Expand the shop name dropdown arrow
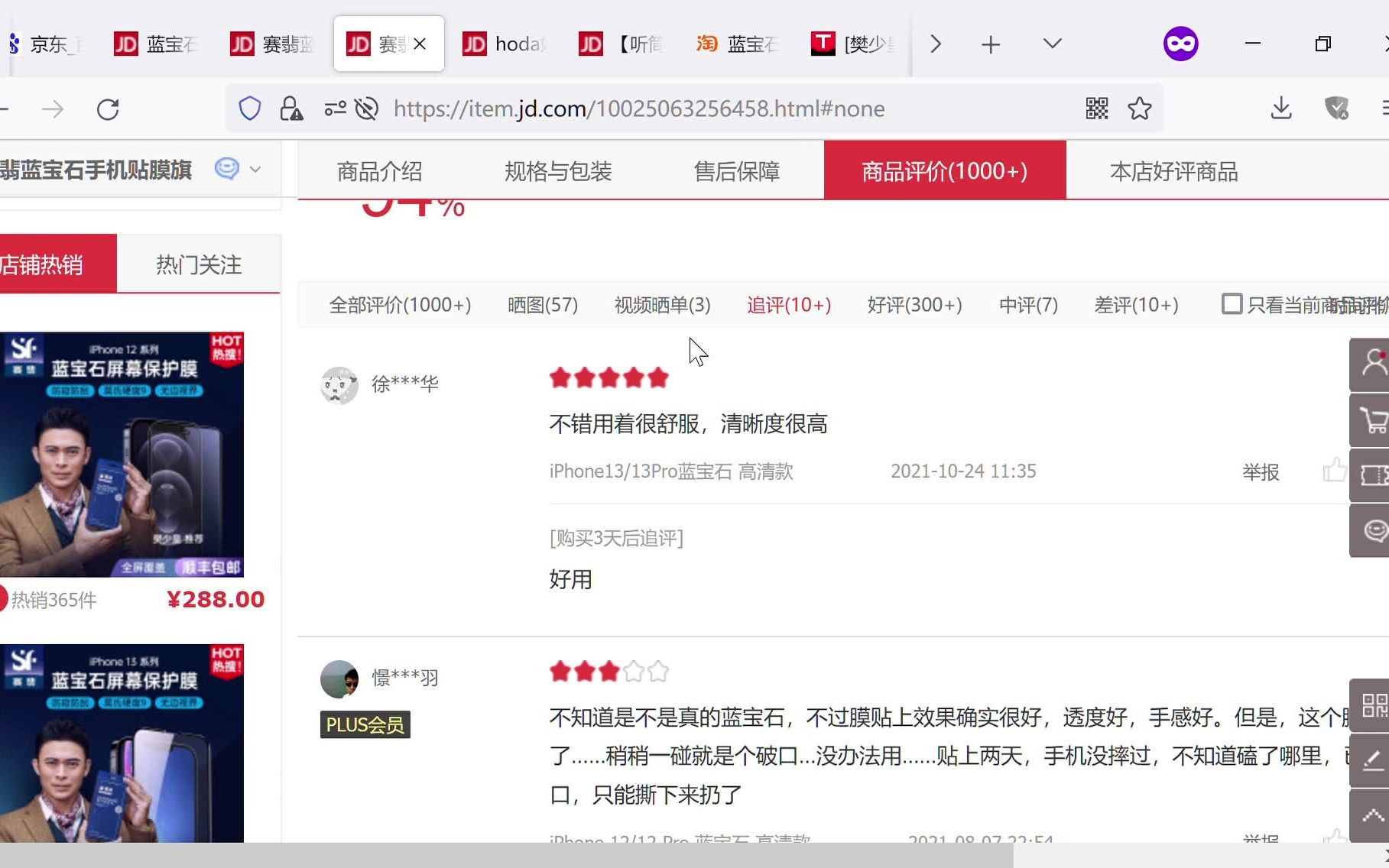This screenshot has width=1389, height=868. [255, 170]
